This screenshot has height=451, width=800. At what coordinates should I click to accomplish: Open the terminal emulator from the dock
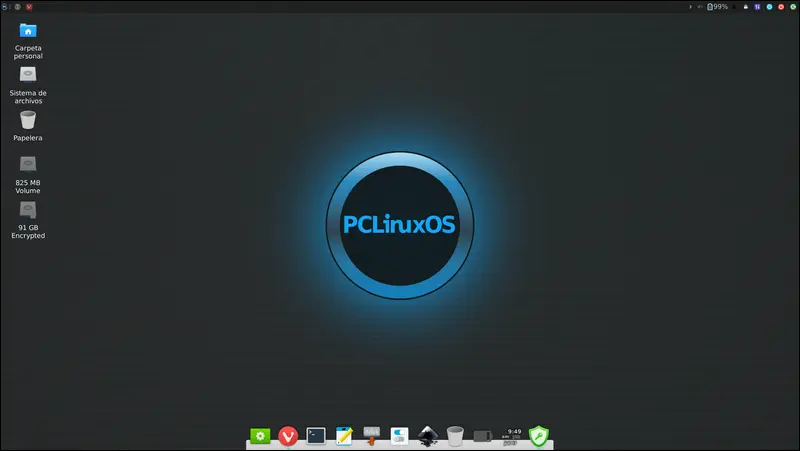click(x=316, y=436)
